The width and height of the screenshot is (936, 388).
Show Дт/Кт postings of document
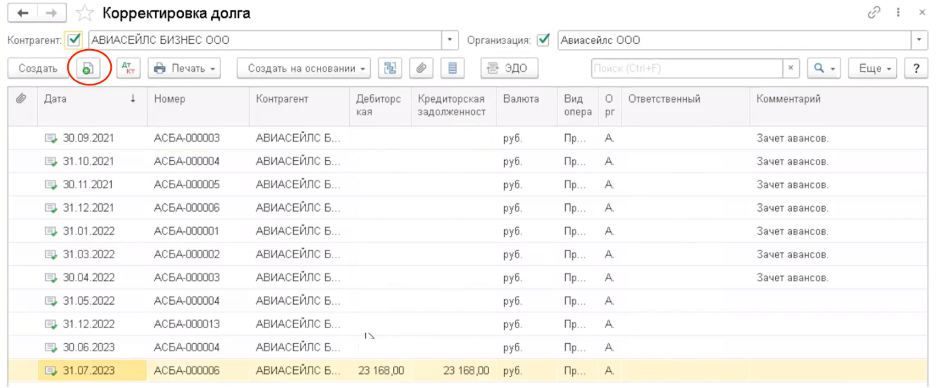(128, 69)
